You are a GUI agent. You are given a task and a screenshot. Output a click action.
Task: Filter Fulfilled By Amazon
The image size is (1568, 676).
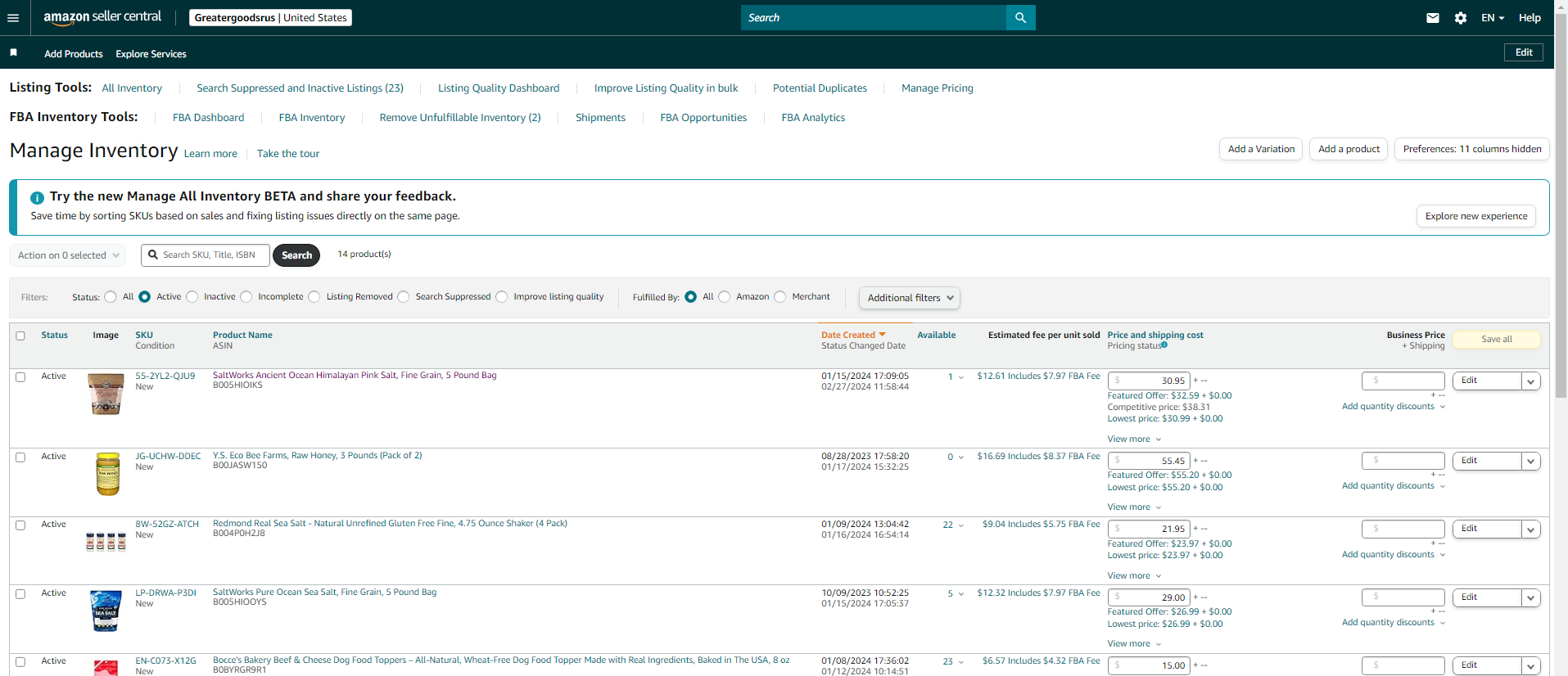coord(725,297)
